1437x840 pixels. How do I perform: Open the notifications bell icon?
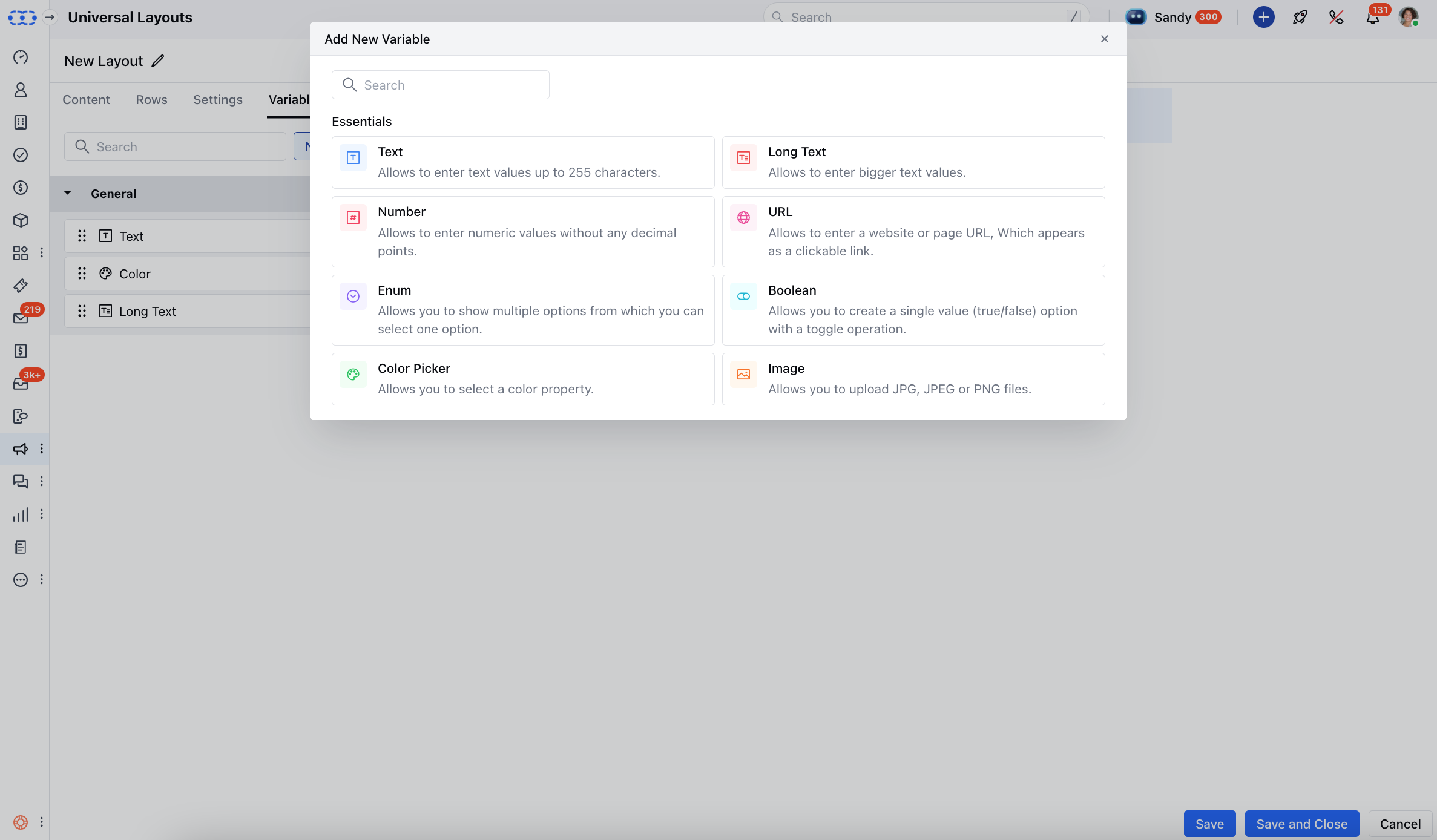[1372, 18]
